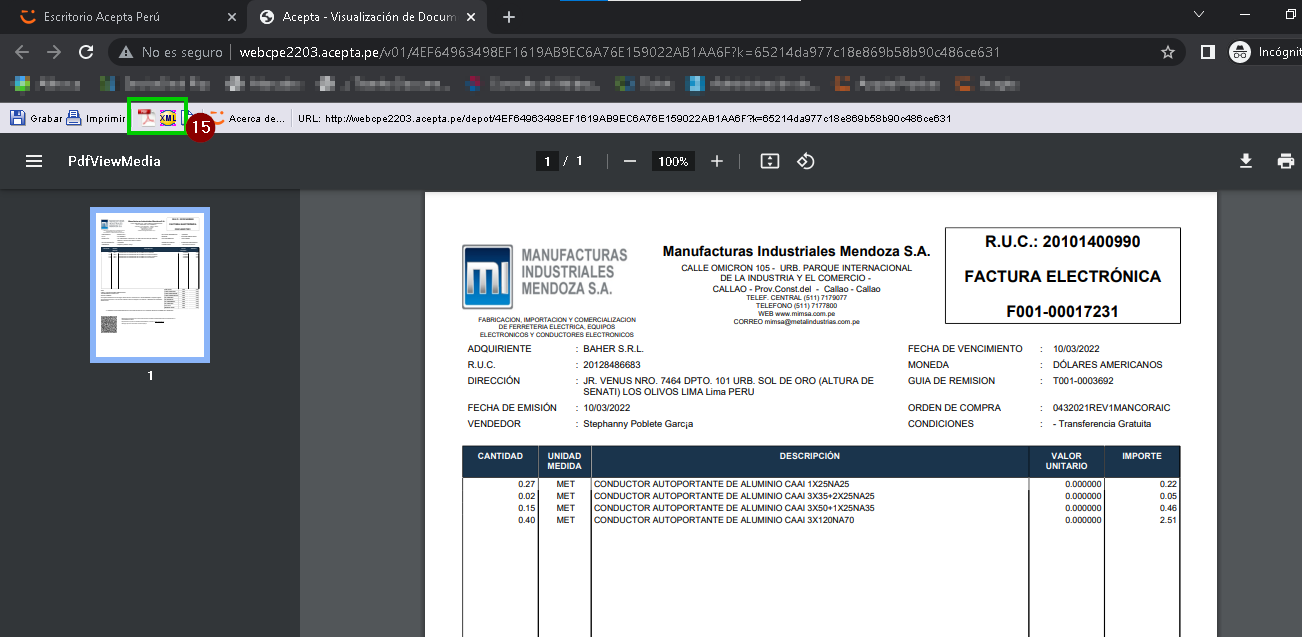Switch to Escritorio Acepta Perú tab
The image size is (1302, 637).
125,17
